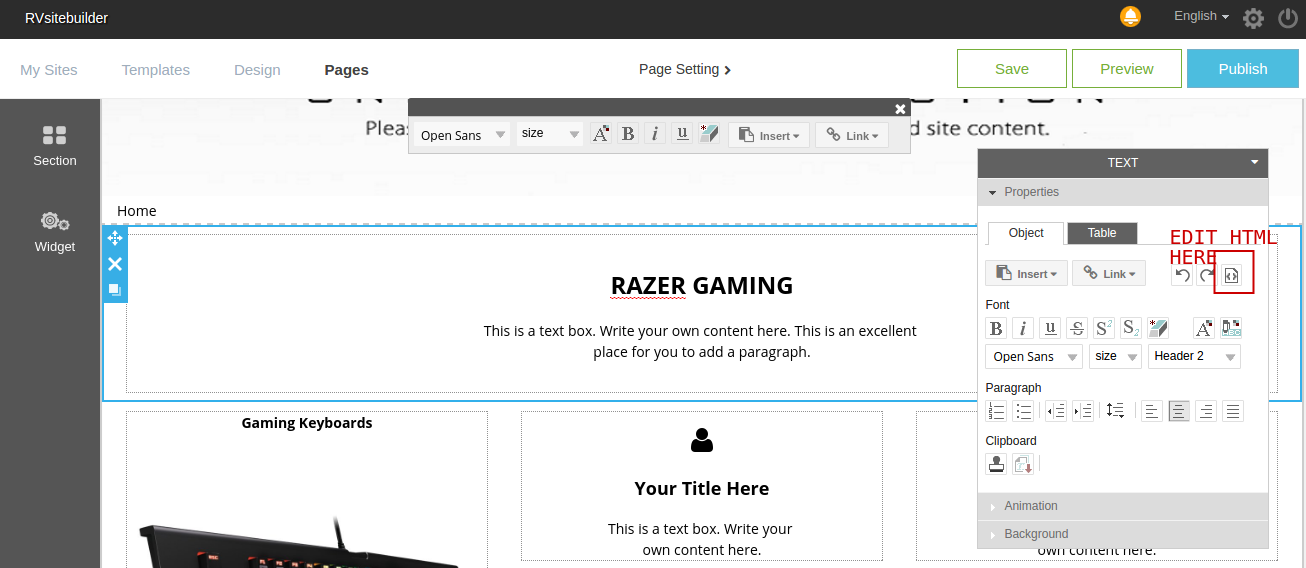Open Open Sans font dropdown in properties panel
The width and height of the screenshot is (1306, 568).
[1034, 357]
